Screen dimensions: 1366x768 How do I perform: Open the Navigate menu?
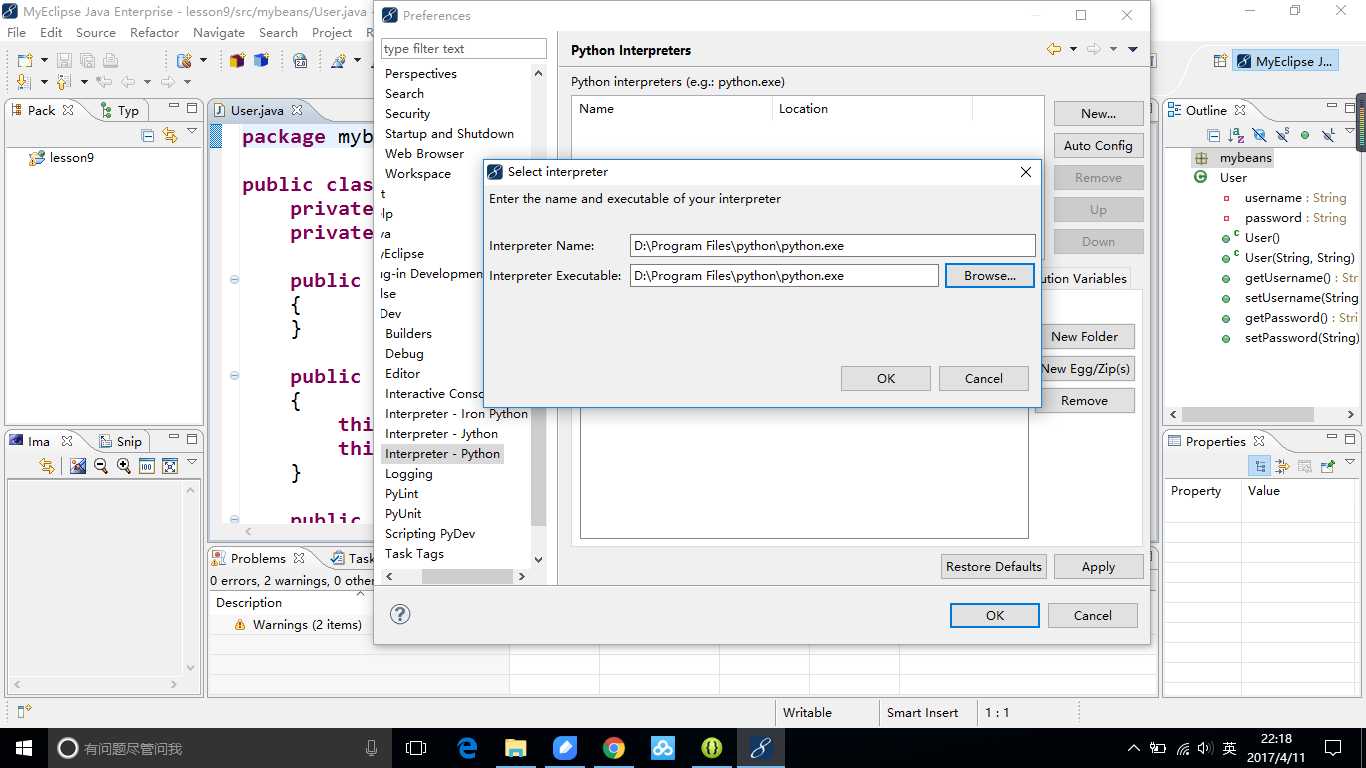[x=219, y=32]
